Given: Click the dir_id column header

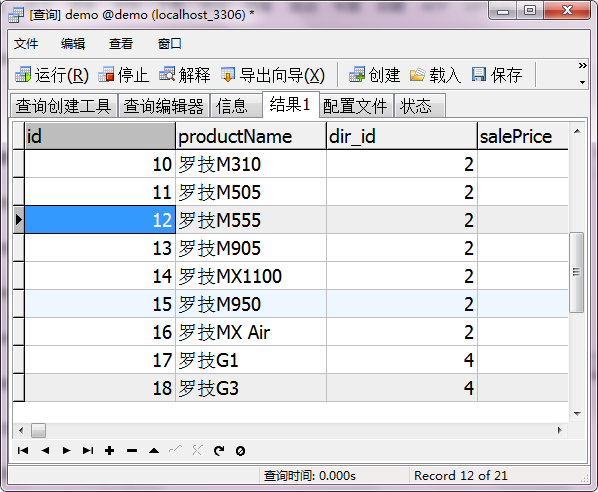Looking at the screenshot, I should pyautogui.click(x=402, y=136).
